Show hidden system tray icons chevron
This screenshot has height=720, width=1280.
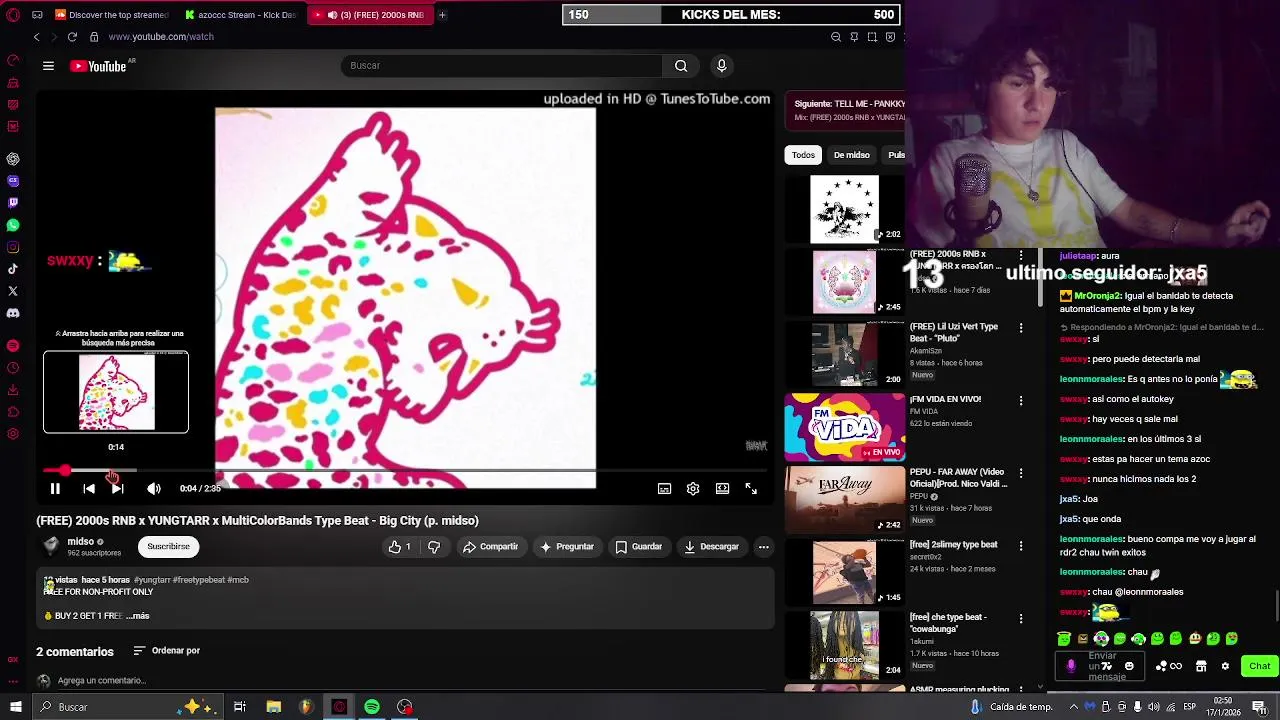1074,707
